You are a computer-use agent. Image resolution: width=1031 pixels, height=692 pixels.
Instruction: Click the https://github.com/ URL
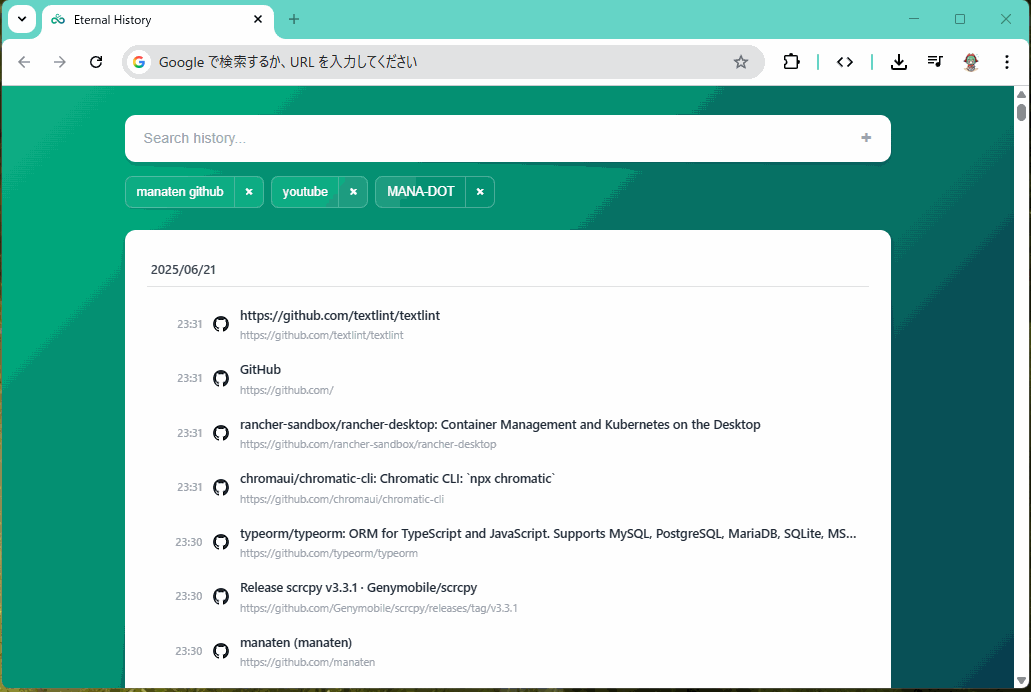coord(287,390)
